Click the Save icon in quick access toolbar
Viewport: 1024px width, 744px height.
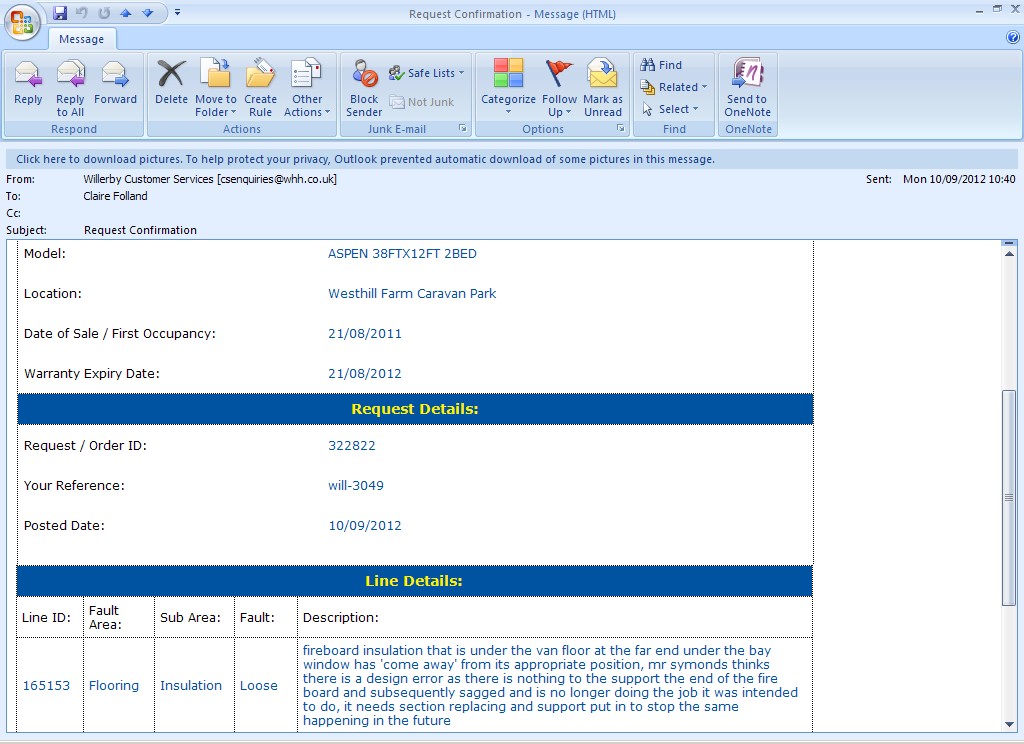pos(60,13)
